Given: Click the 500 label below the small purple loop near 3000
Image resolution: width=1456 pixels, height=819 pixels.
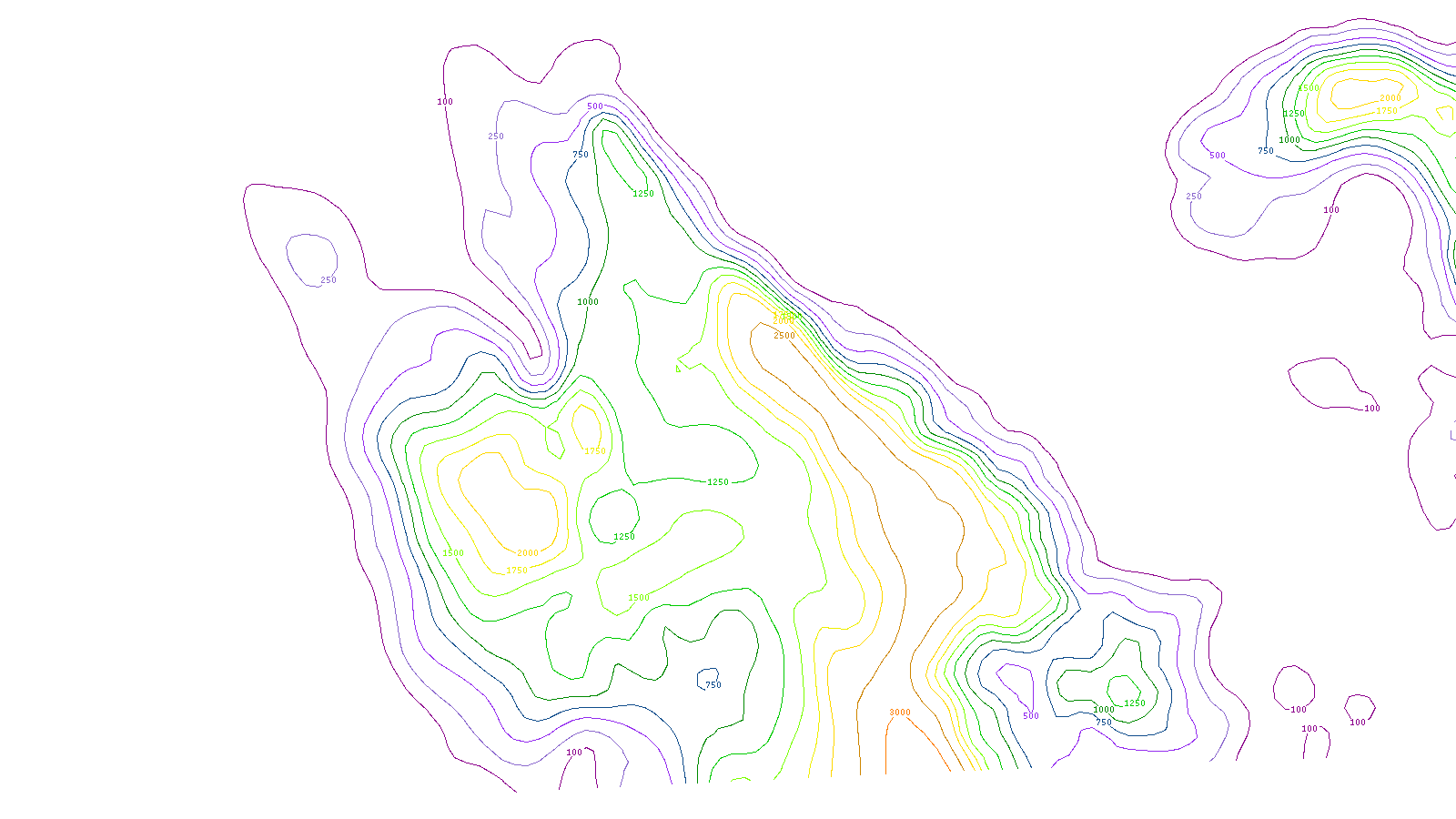Looking at the screenshot, I should [1031, 716].
